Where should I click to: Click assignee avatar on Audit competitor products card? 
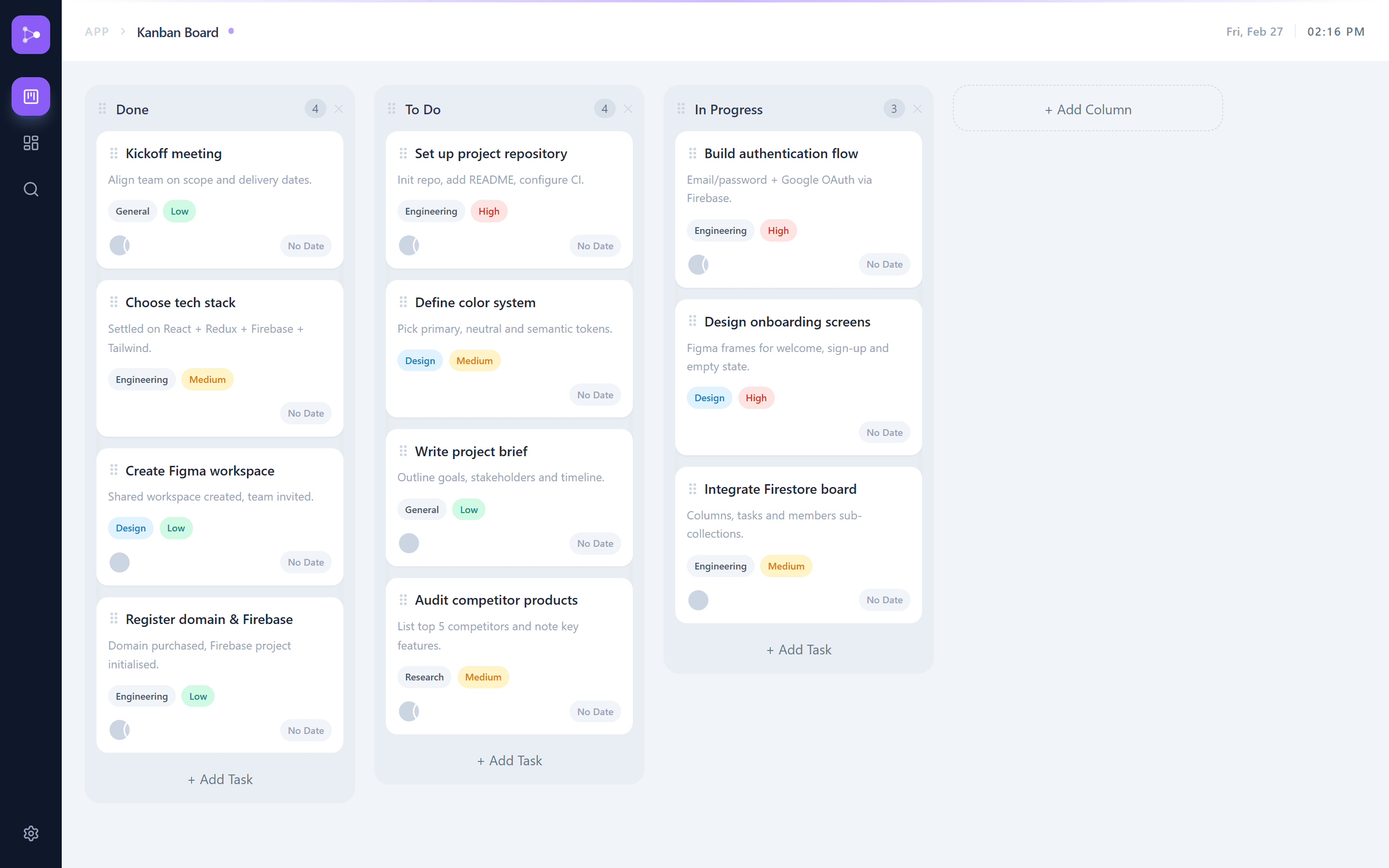coord(409,711)
